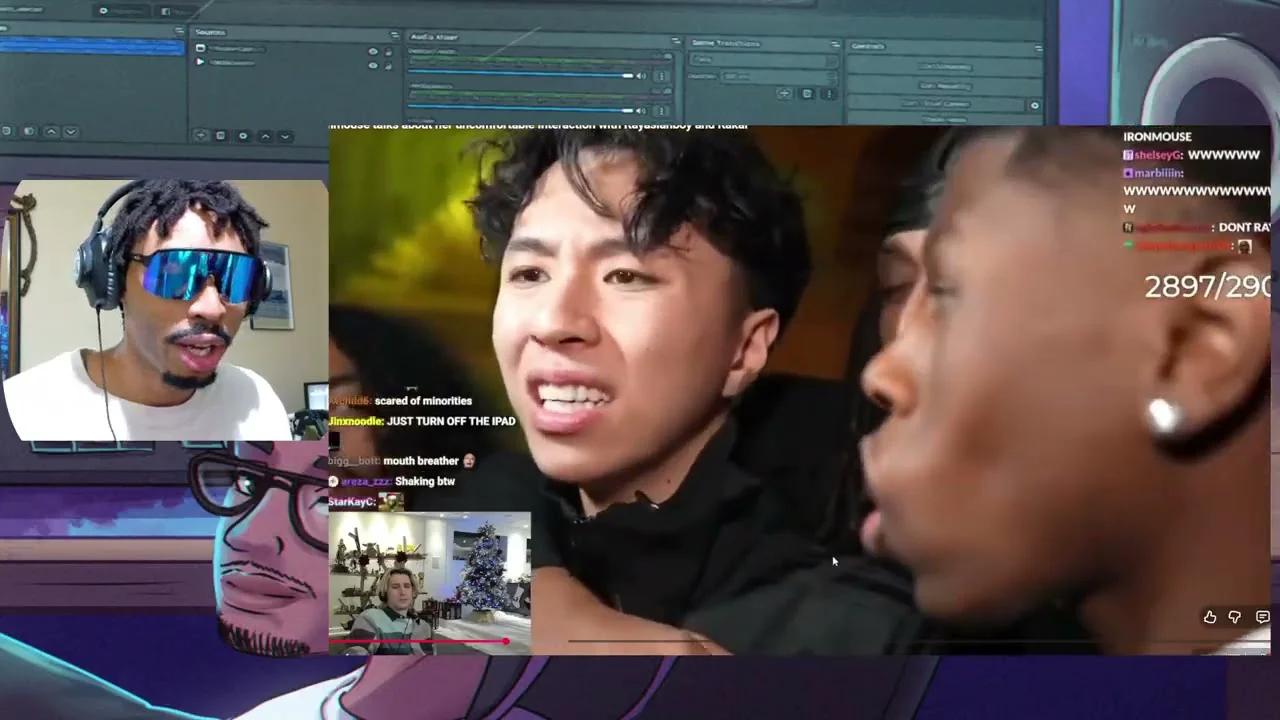Click the thumbs-up like icon on the video

click(x=1210, y=617)
